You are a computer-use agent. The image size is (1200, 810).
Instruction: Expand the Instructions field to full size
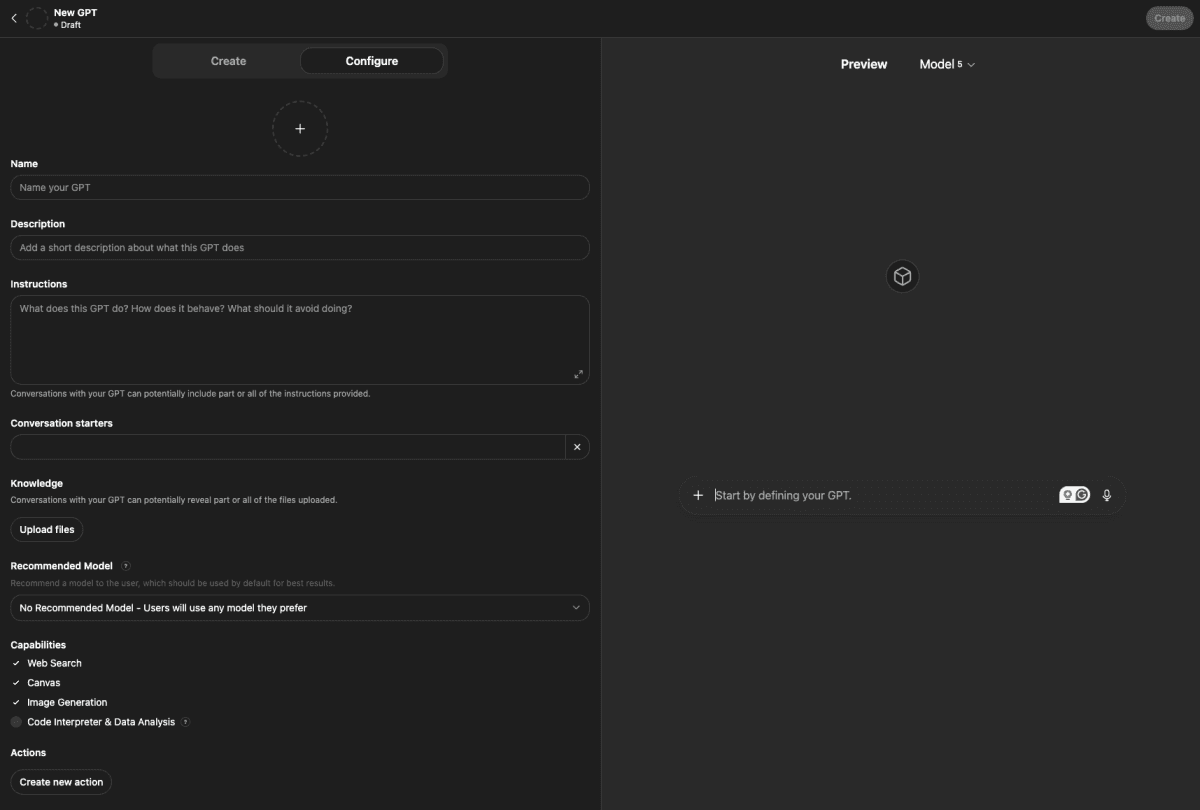(x=578, y=374)
